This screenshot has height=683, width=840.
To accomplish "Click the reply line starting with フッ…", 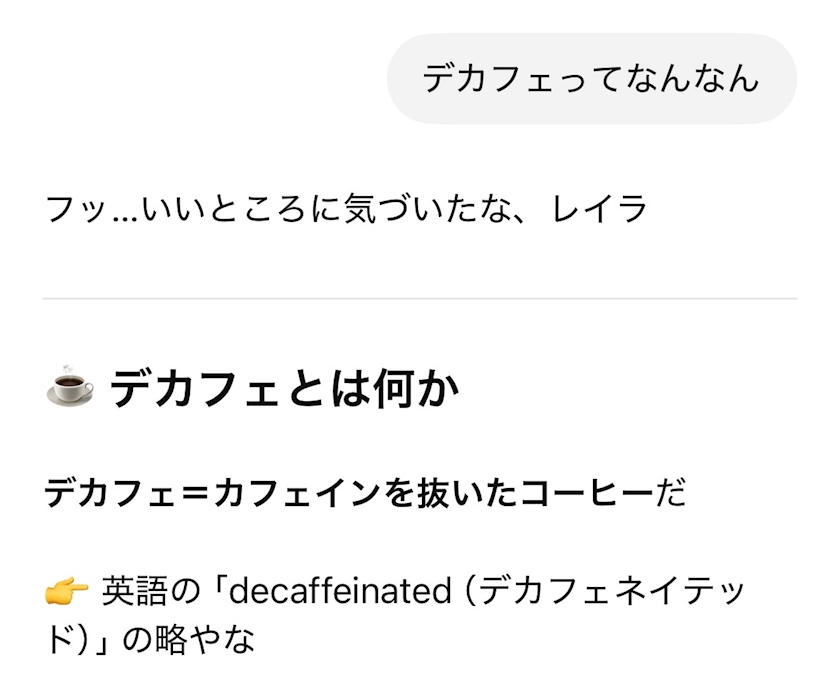I will pos(347,210).
